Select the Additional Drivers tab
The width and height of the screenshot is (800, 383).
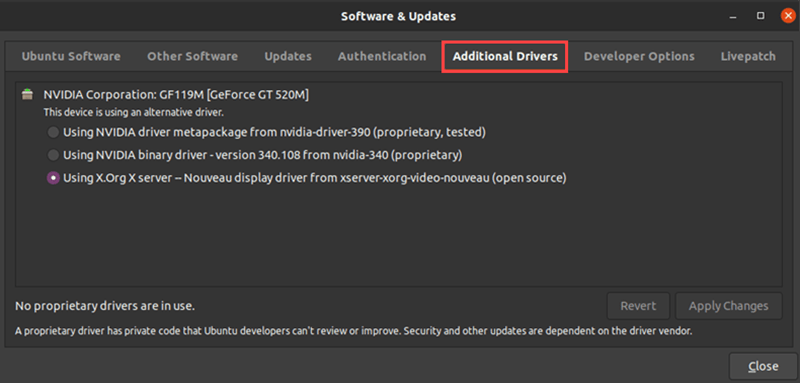[505, 57]
